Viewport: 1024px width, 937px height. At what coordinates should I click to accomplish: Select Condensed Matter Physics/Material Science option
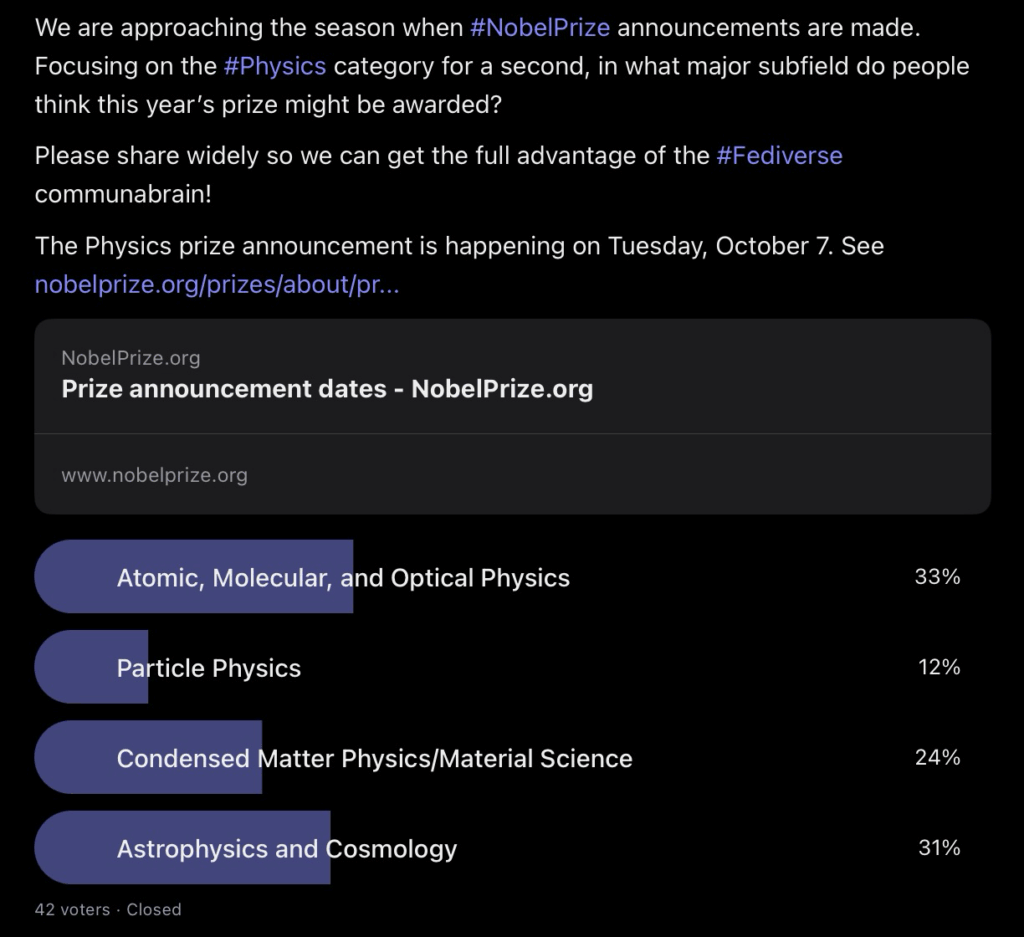[374, 758]
